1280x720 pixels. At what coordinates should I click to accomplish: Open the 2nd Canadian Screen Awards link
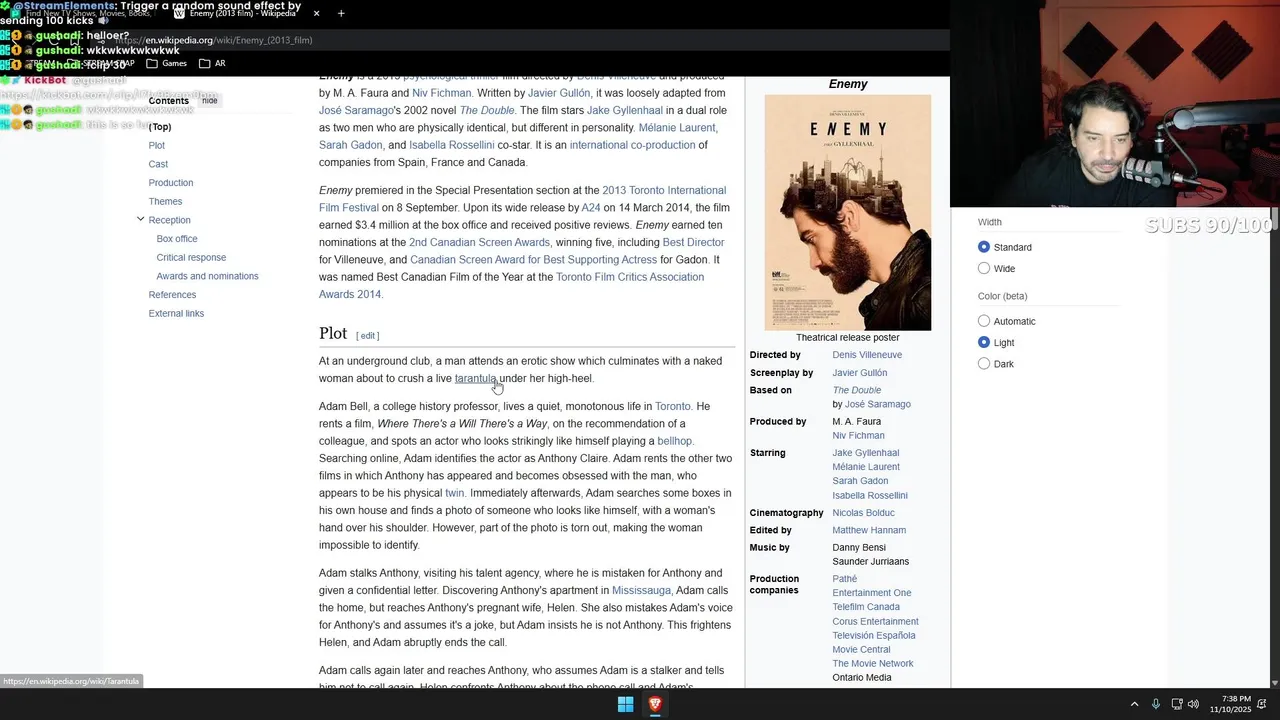(x=479, y=243)
